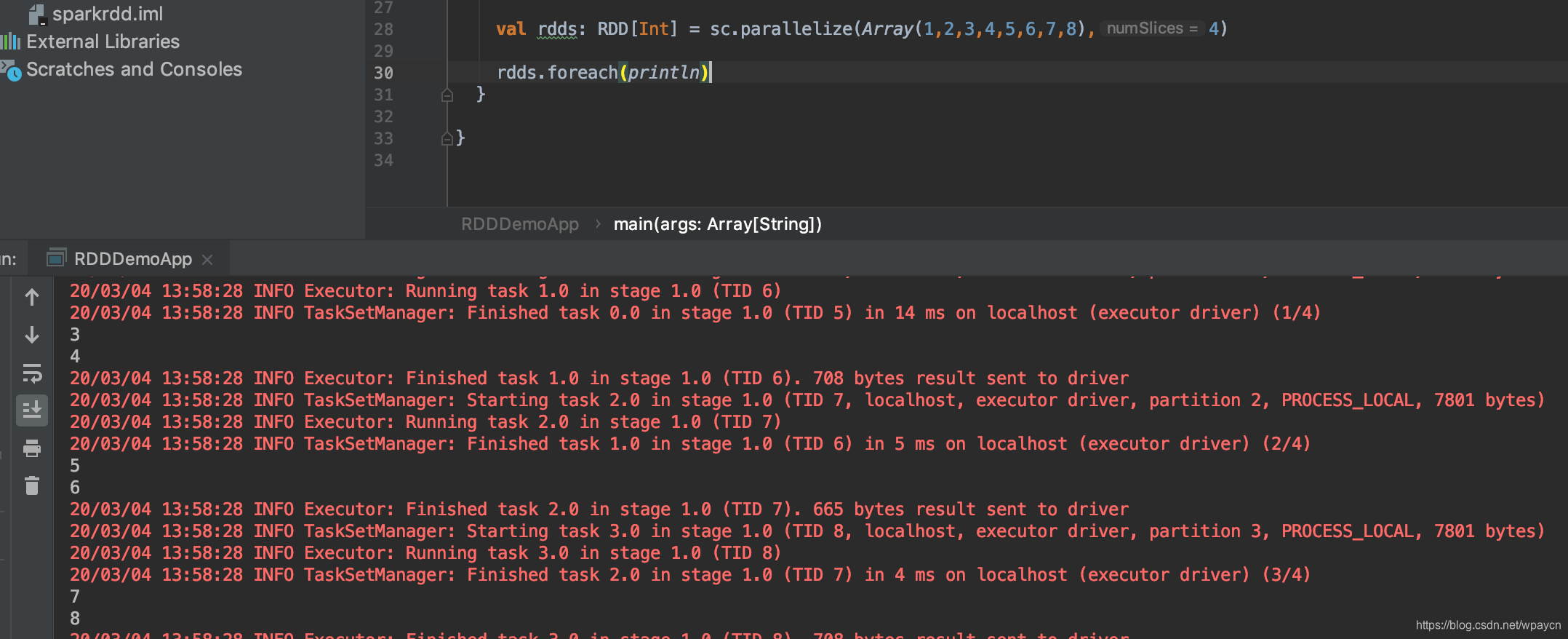
Task: Click the print console output icon
Action: pos(32,448)
